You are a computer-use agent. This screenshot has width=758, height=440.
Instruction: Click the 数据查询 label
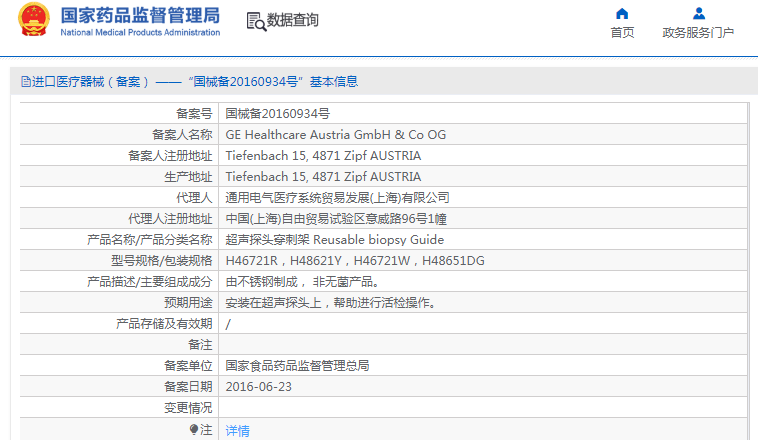292,20
